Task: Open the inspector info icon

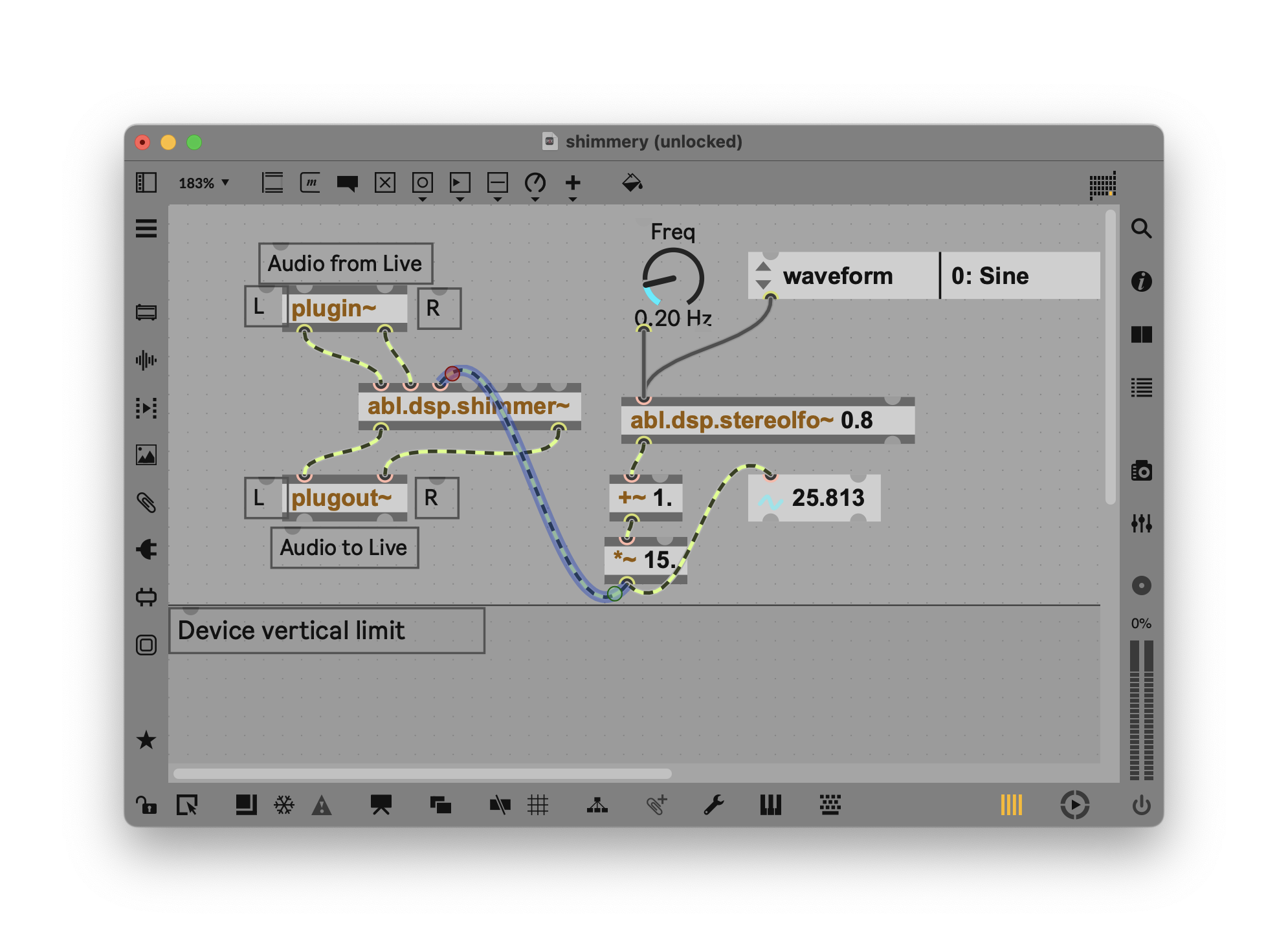Action: pos(1141,281)
